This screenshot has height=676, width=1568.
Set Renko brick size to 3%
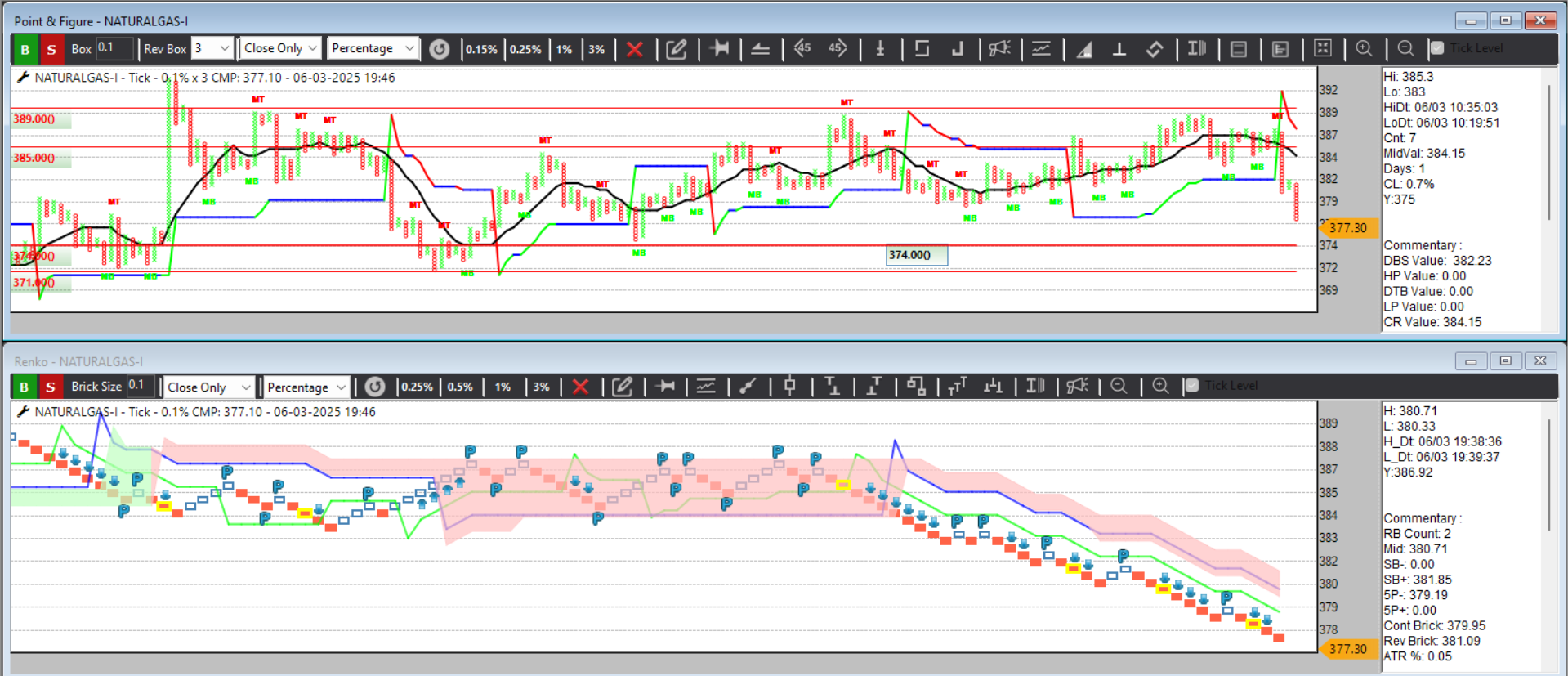click(x=541, y=387)
